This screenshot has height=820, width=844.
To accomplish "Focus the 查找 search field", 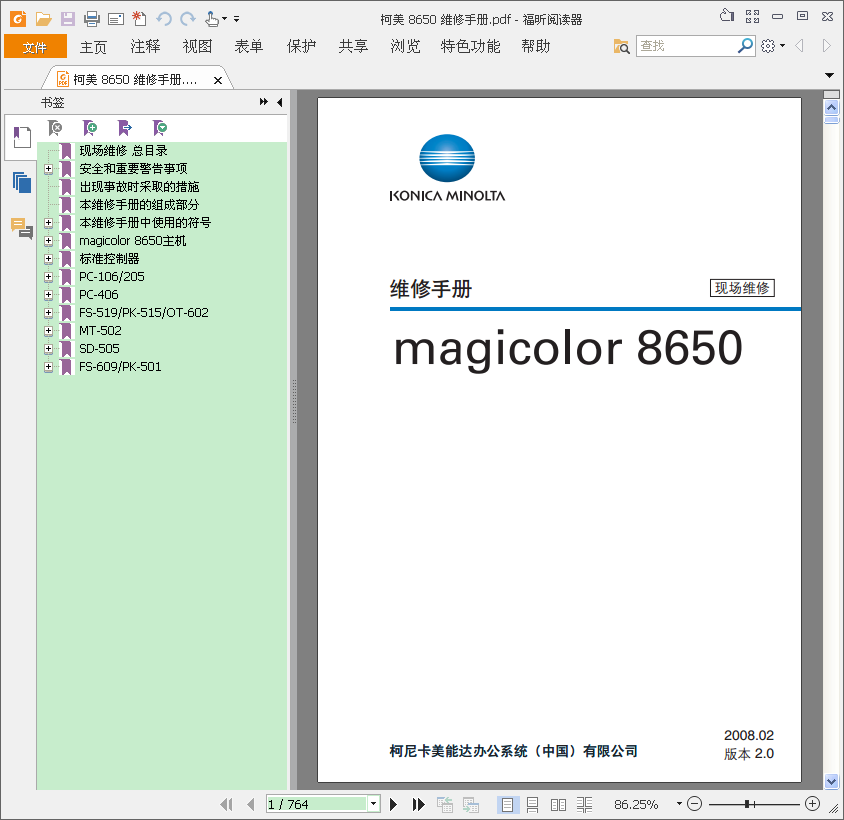I will click(x=686, y=46).
